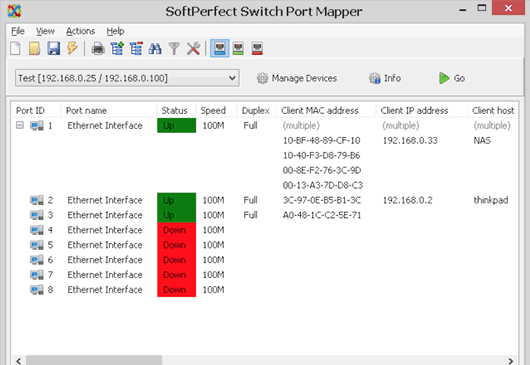530x365 pixels.
Task: Click the red Down status of port 4
Action: pos(176,230)
